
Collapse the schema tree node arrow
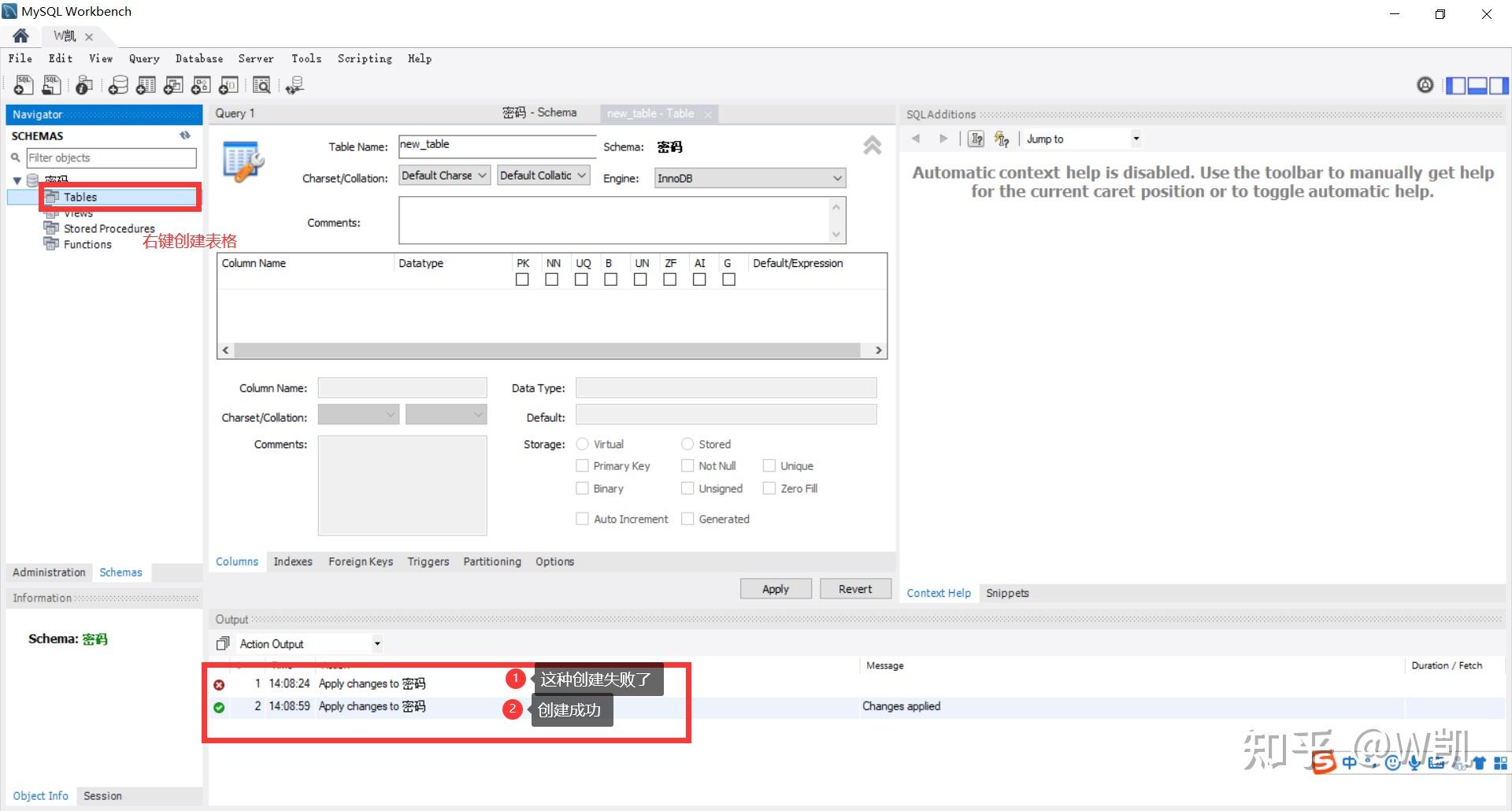17,181
